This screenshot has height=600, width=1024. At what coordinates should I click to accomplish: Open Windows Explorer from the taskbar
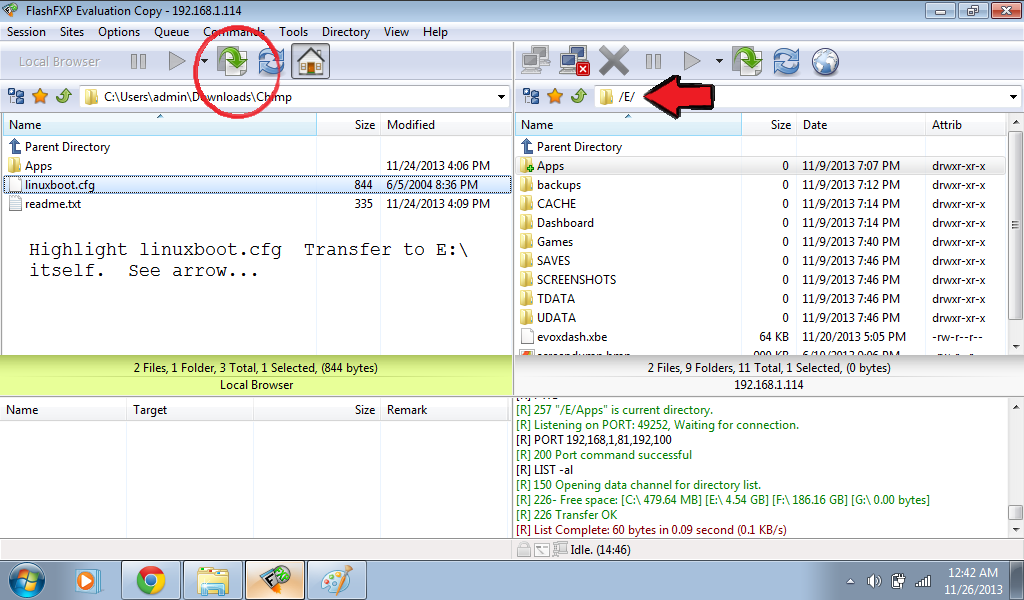pyautogui.click(x=213, y=580)
